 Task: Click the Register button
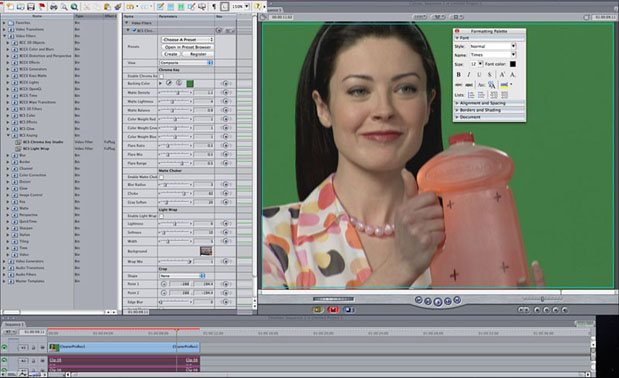pyautogui.click(x=198, y=54)
